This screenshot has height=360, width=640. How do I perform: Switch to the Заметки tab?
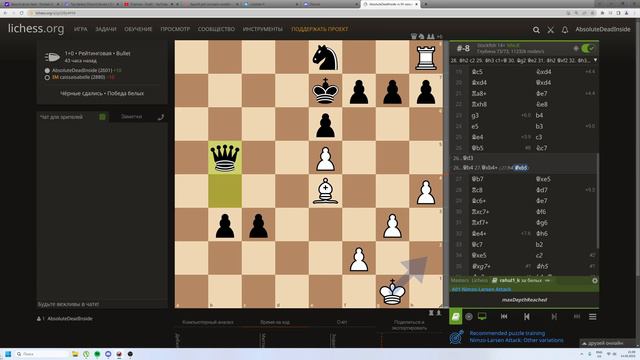click(x=131, y=117)
